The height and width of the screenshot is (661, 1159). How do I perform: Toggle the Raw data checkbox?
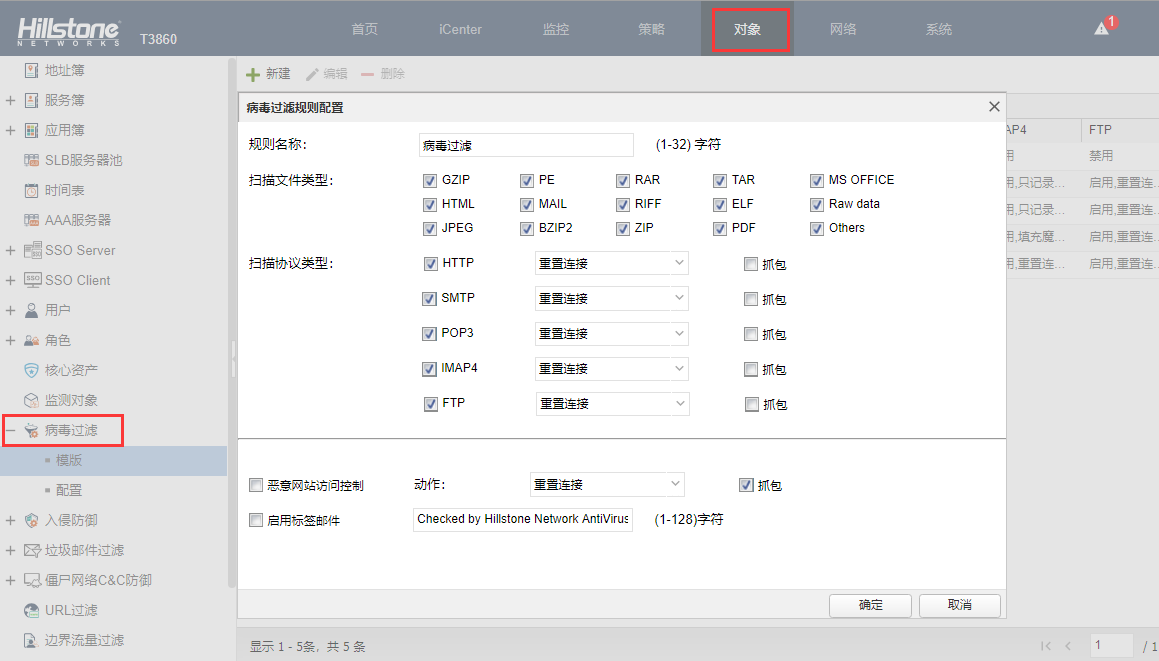[x=817, y=204]
